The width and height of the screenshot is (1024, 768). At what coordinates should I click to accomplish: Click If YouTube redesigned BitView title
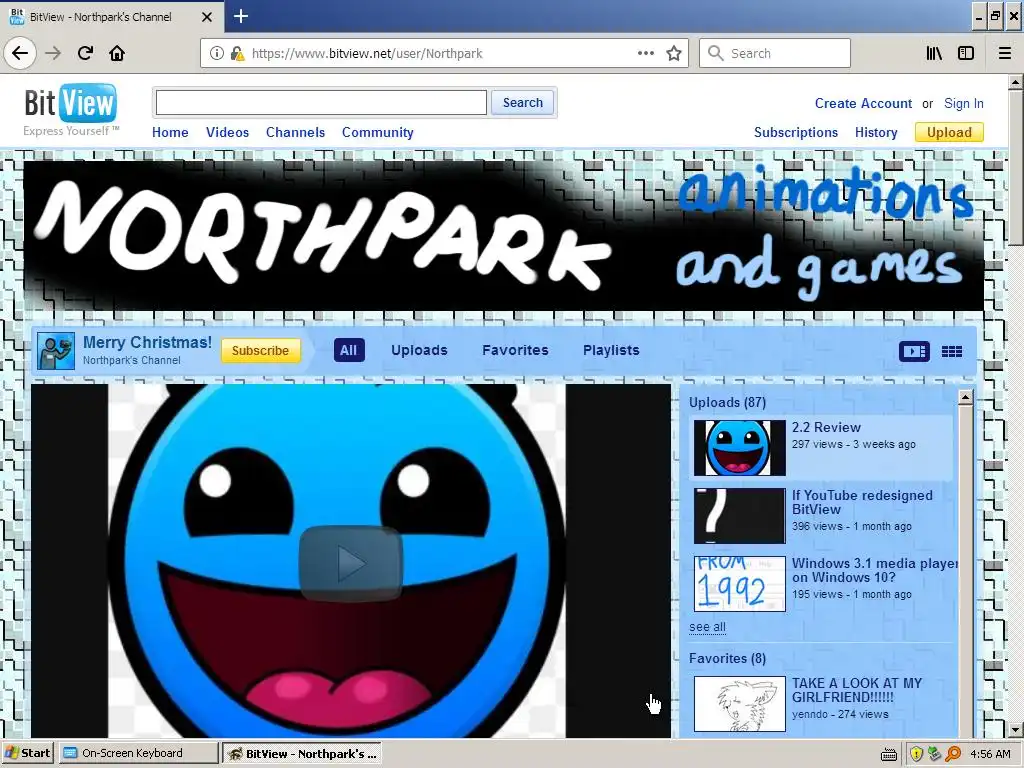862,502
